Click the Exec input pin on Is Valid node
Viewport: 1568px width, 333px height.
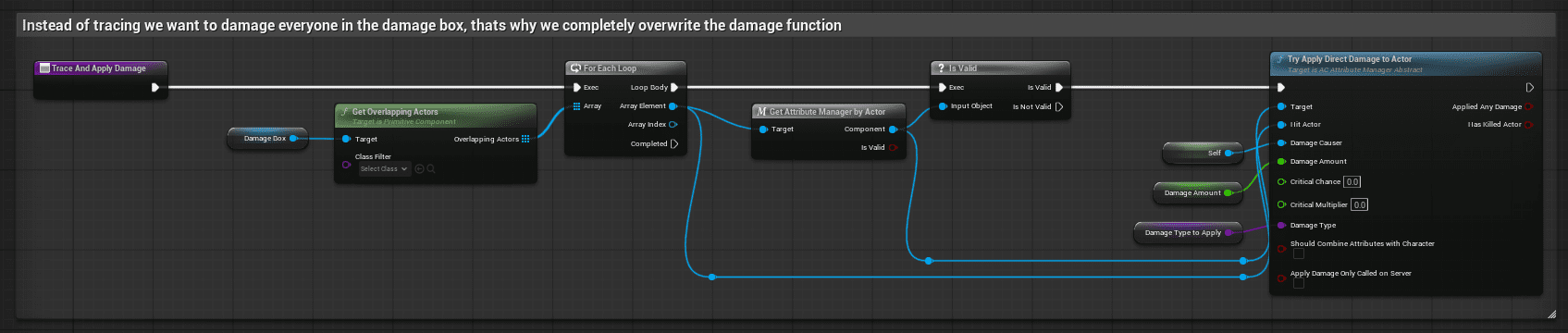tap(943, 88)
